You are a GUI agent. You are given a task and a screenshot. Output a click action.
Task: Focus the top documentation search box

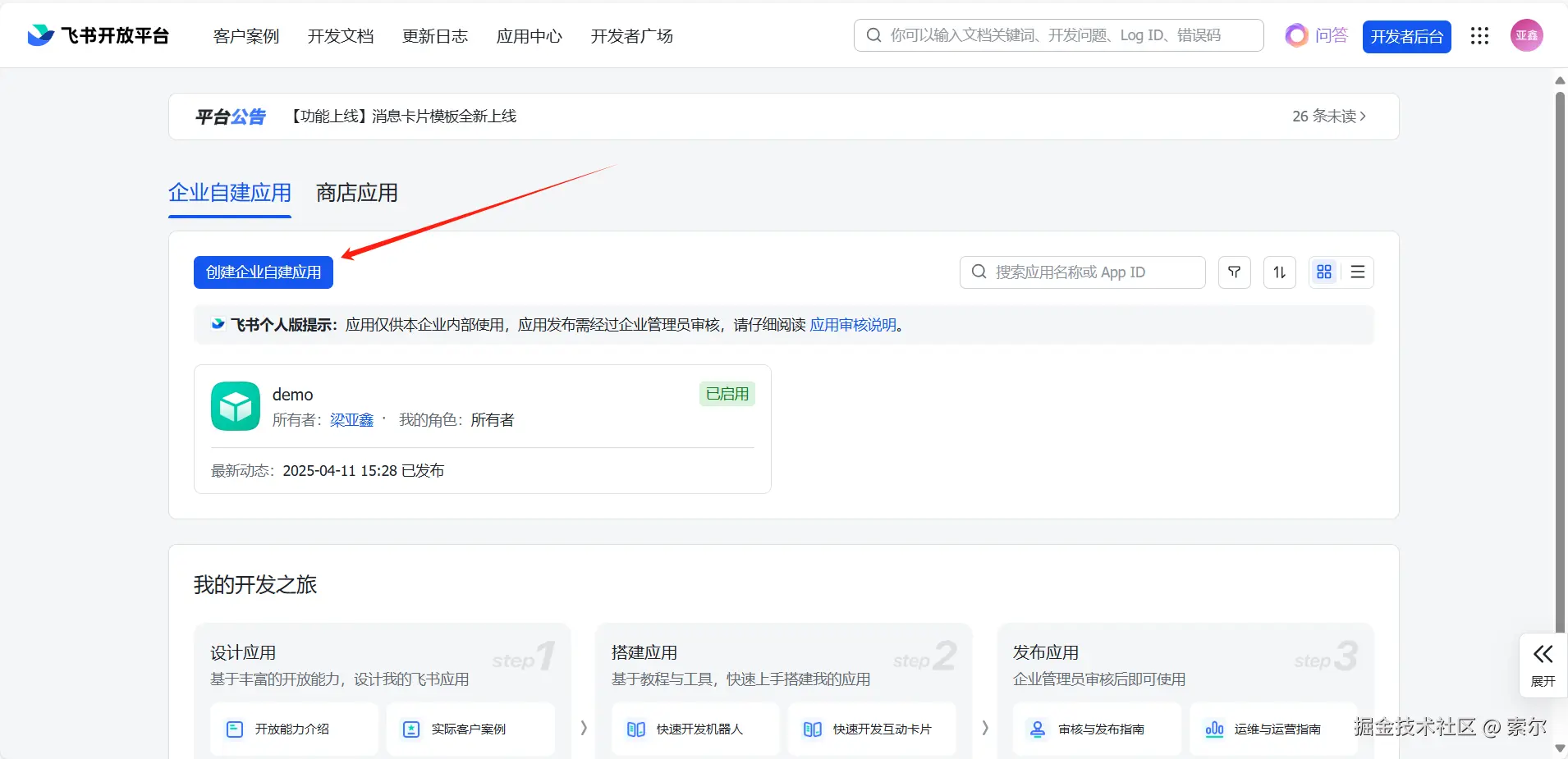pyautogui.click(x=1059, y=35)
